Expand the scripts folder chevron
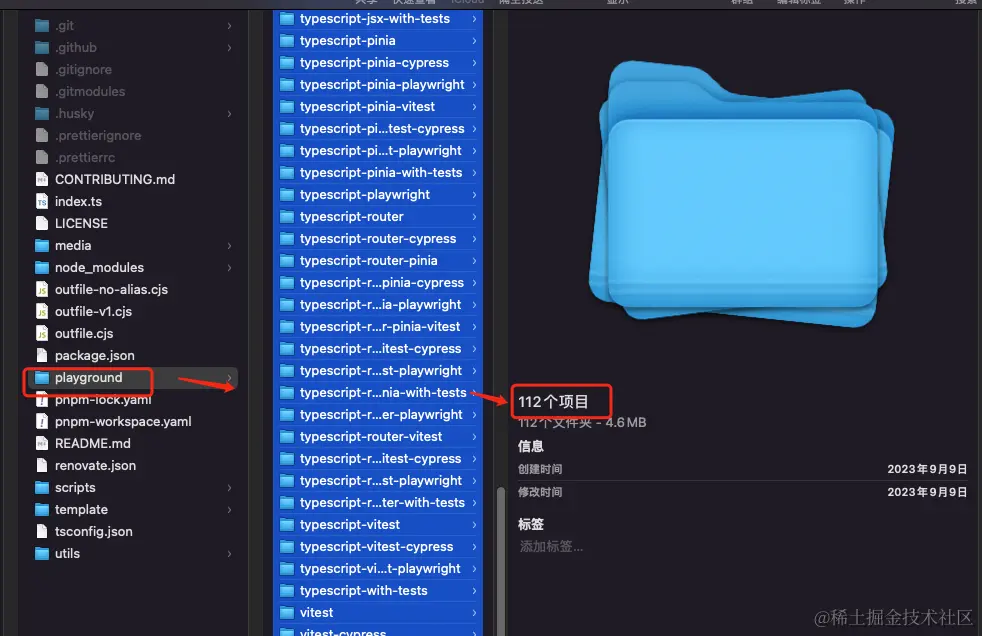982x636 pixels. [229, 488]
